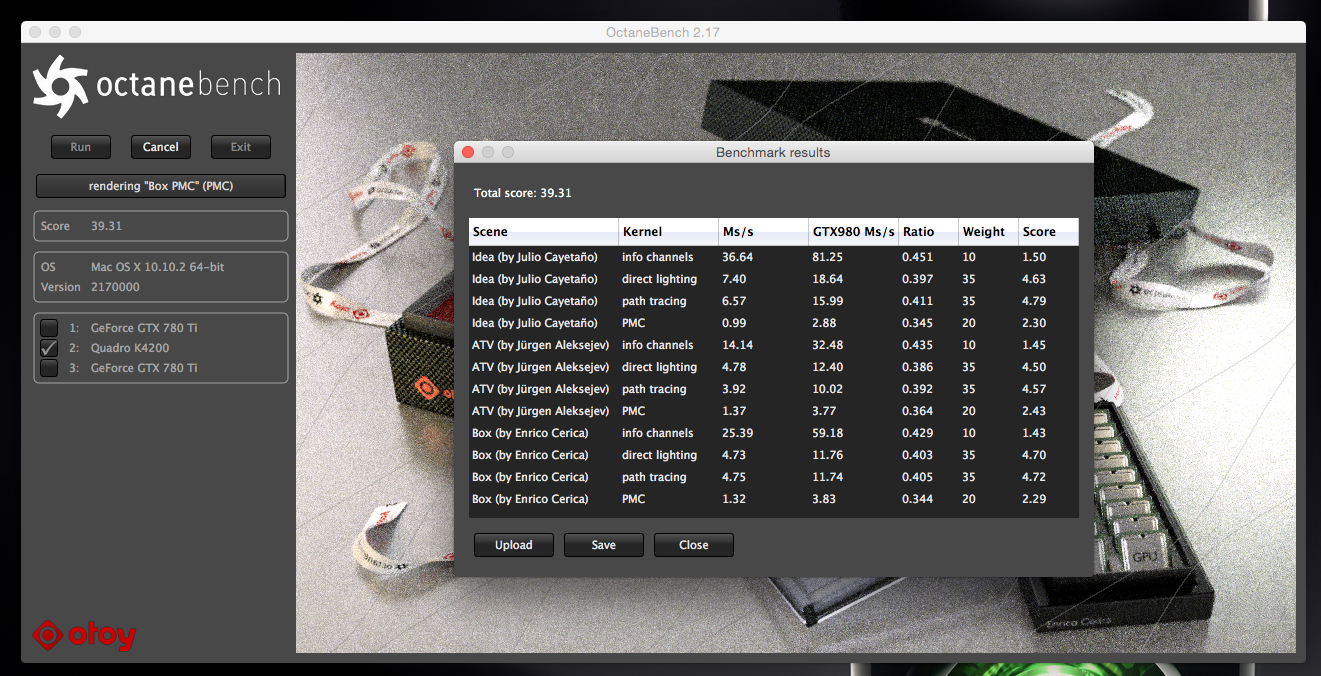Click the 14.14 Ms/s cell
This screenshot has height=676, width=1321.
click(x=737, y=345)
